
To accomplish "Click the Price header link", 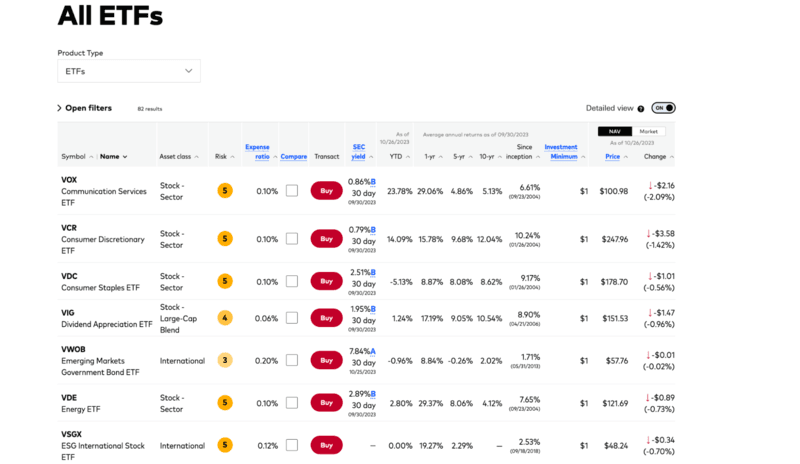I will (x=612, y=157).
